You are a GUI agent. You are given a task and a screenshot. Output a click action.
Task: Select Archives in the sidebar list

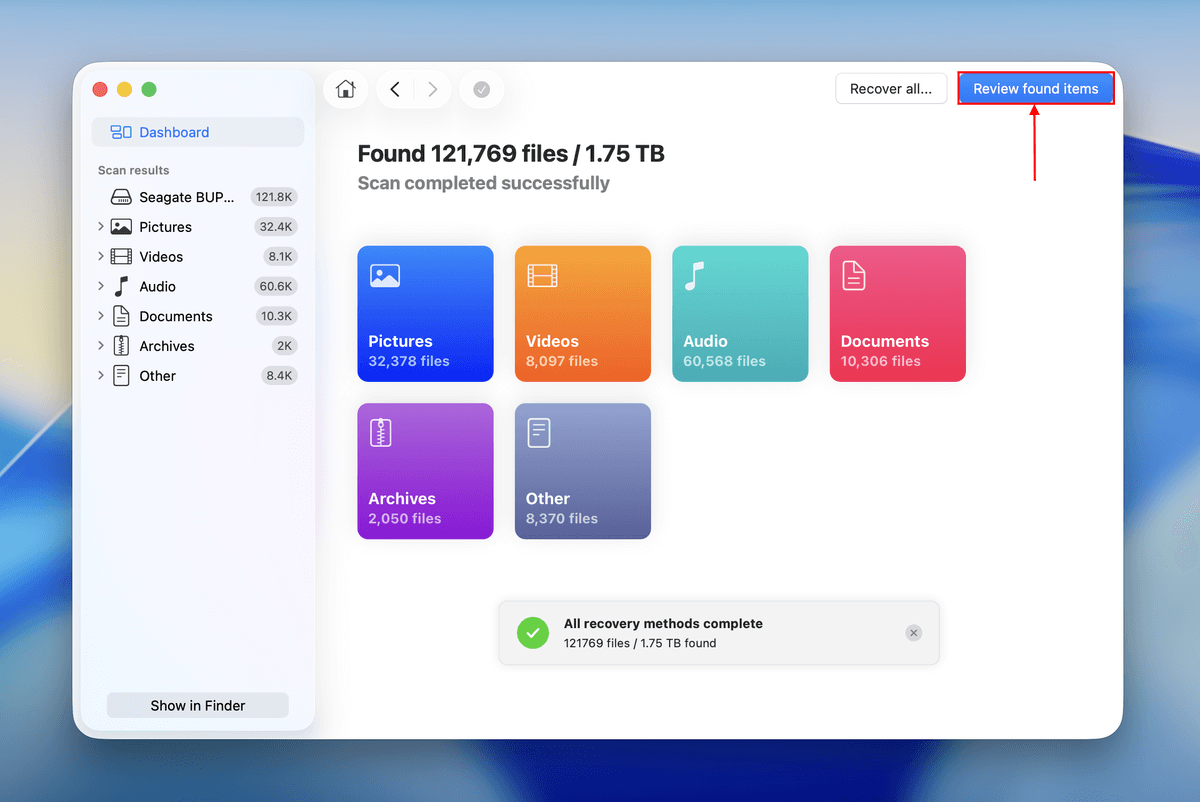(167, 346)
